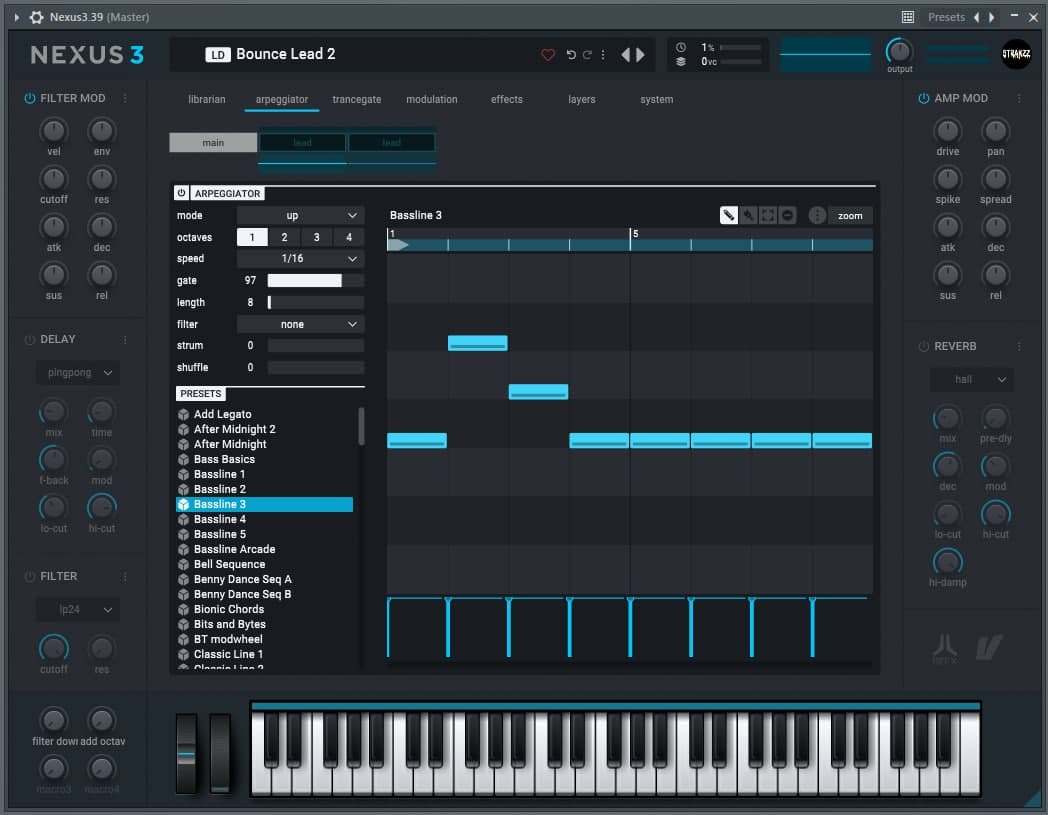Toggle the AMP MOD power button

click(924, 98)
